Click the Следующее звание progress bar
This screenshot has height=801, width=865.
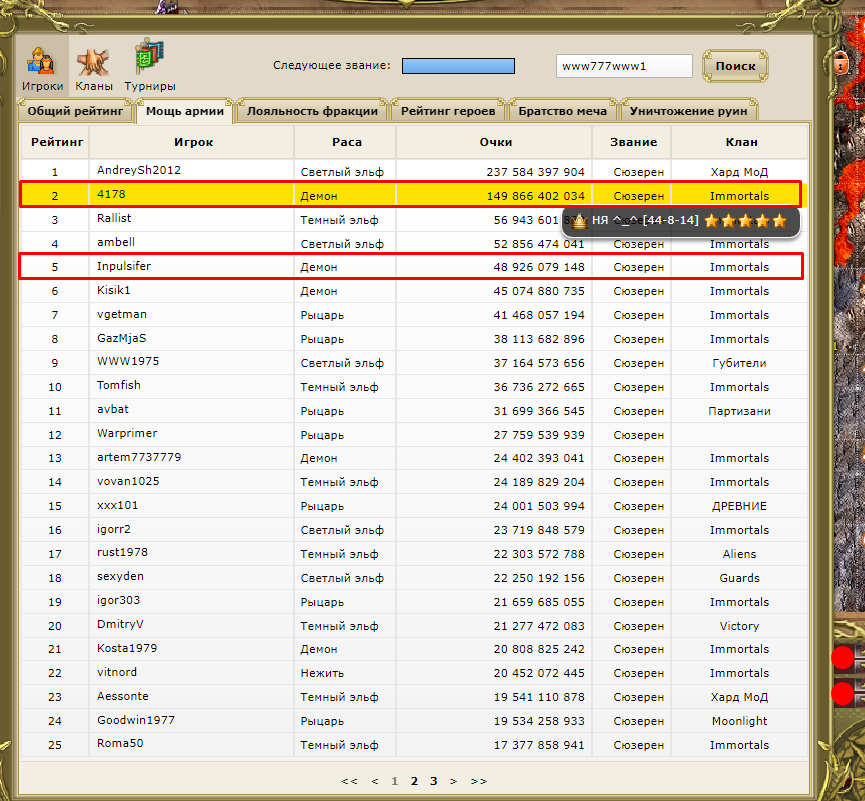click(458, 66)
